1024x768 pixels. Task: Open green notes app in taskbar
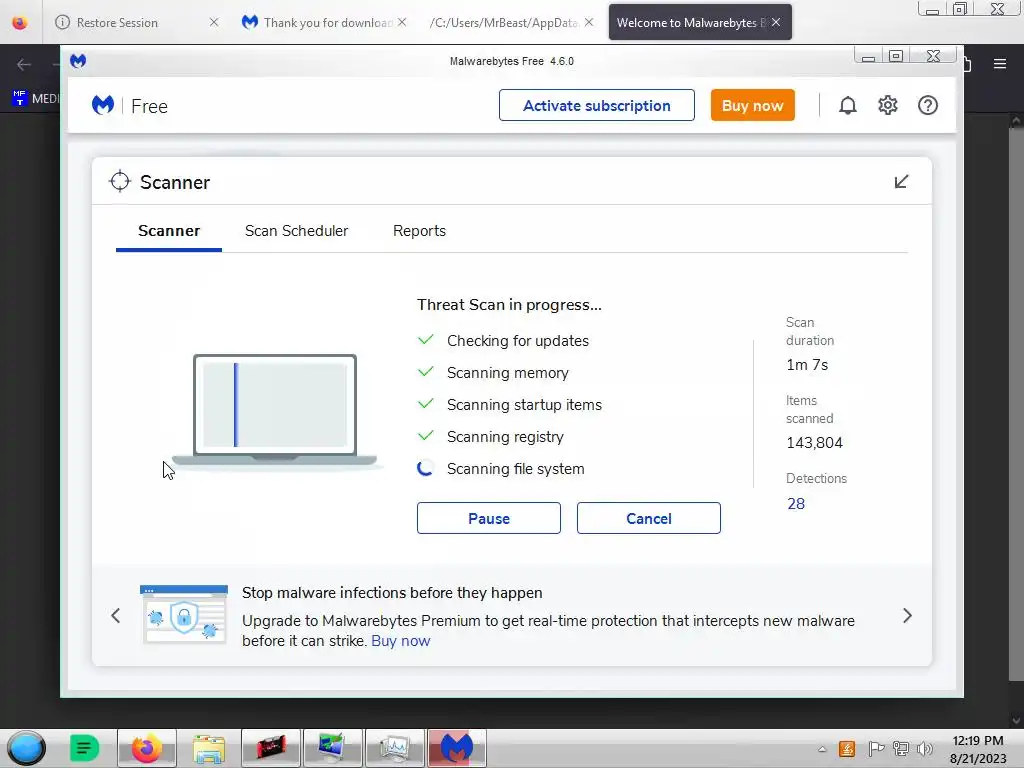coord(84,748)
